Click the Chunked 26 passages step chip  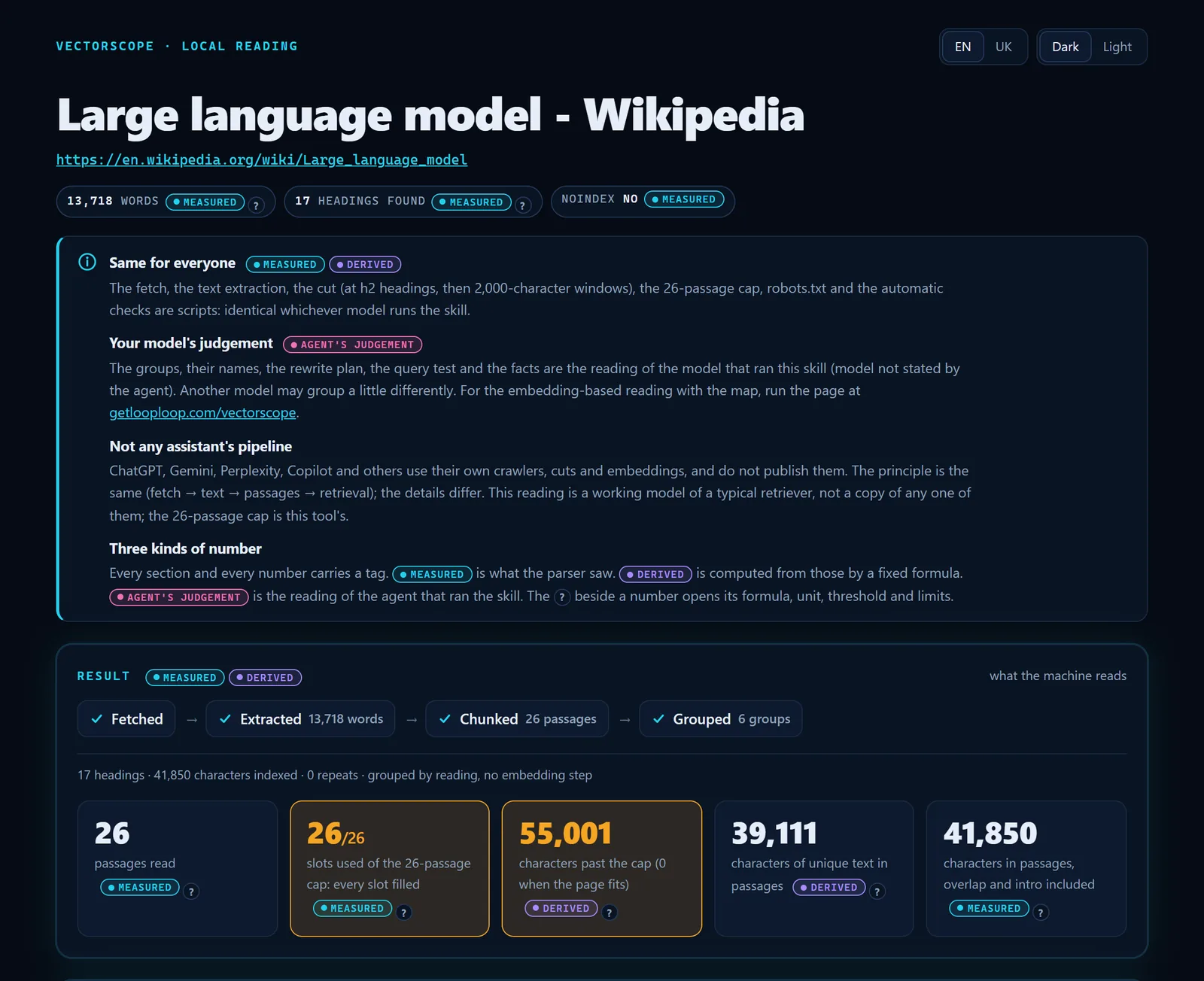[x=517, y=719]
